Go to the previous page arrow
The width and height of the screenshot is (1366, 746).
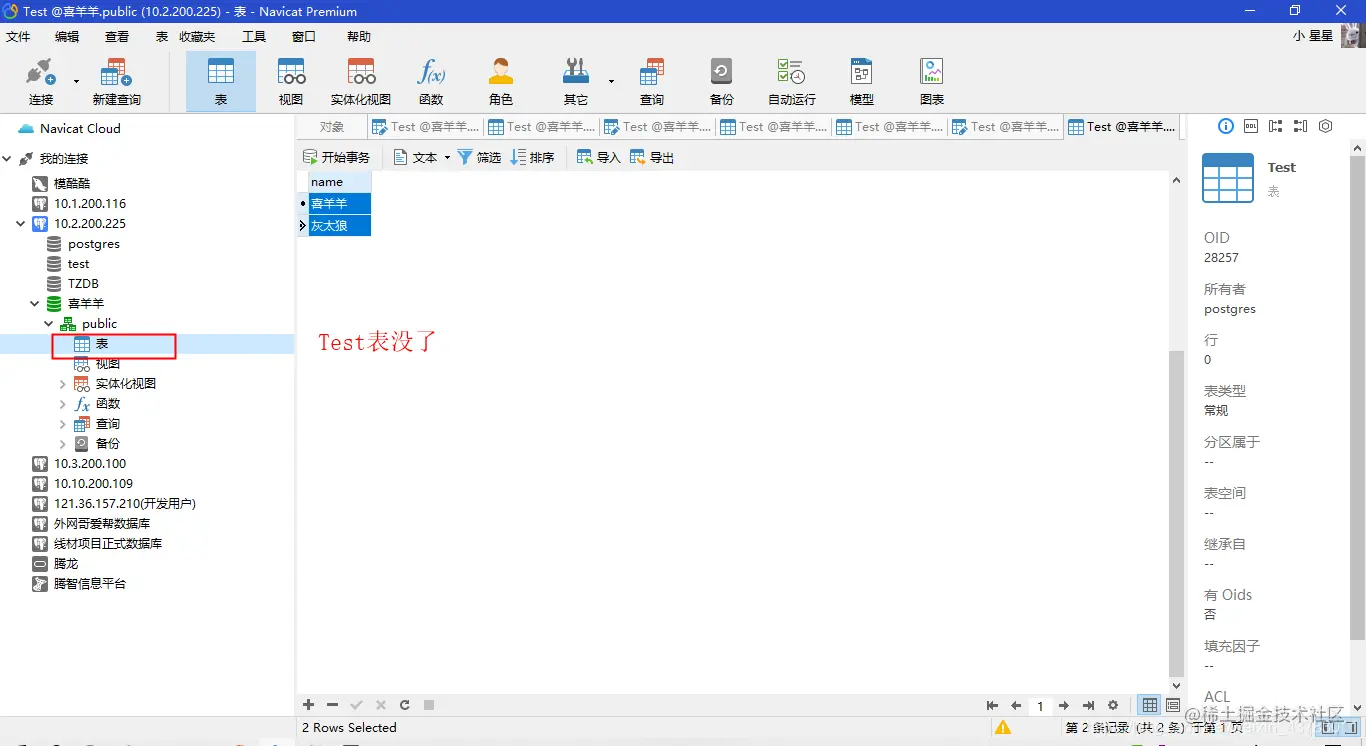click(1016, 705)
